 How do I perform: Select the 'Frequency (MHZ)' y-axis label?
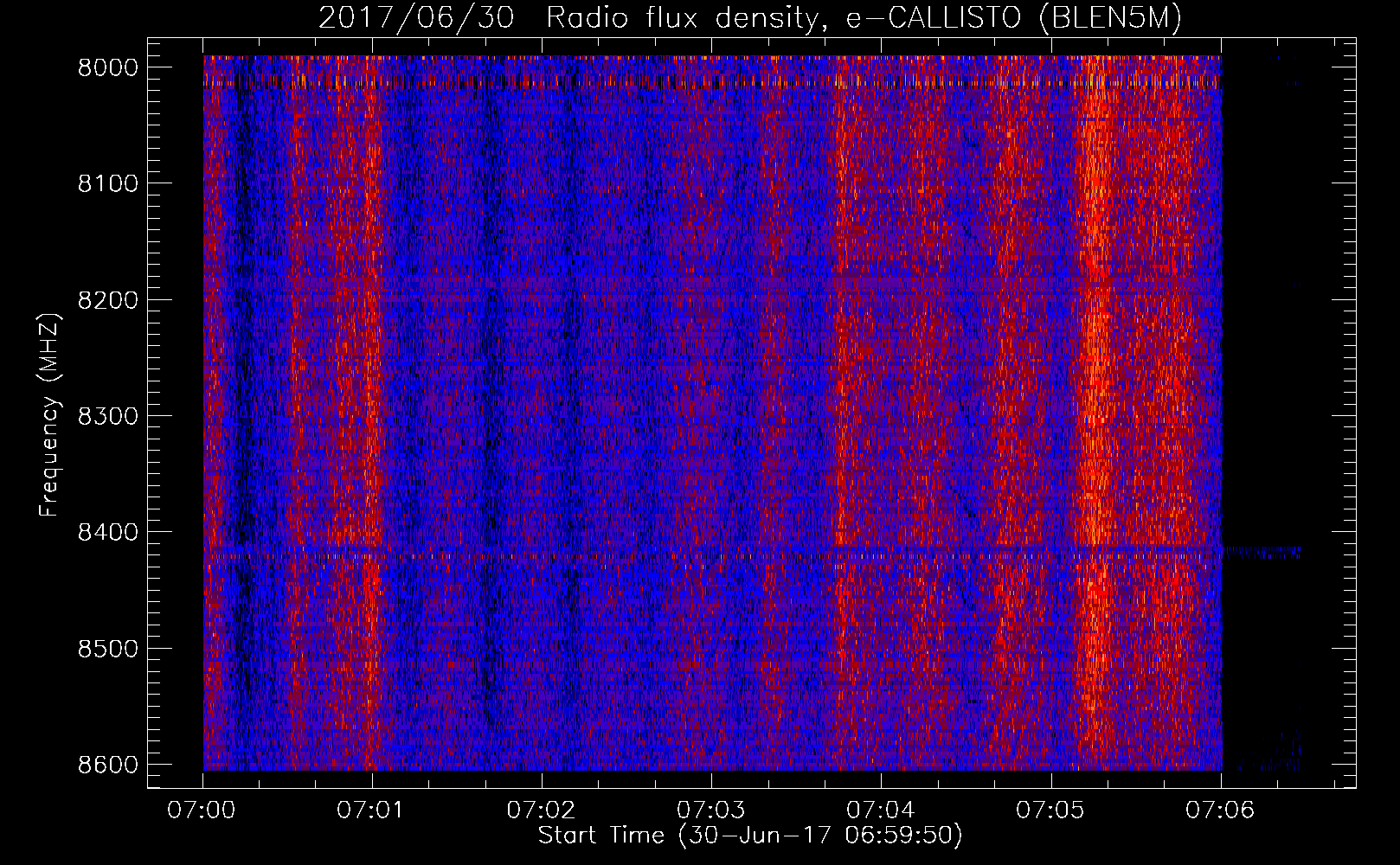(48, 414)
